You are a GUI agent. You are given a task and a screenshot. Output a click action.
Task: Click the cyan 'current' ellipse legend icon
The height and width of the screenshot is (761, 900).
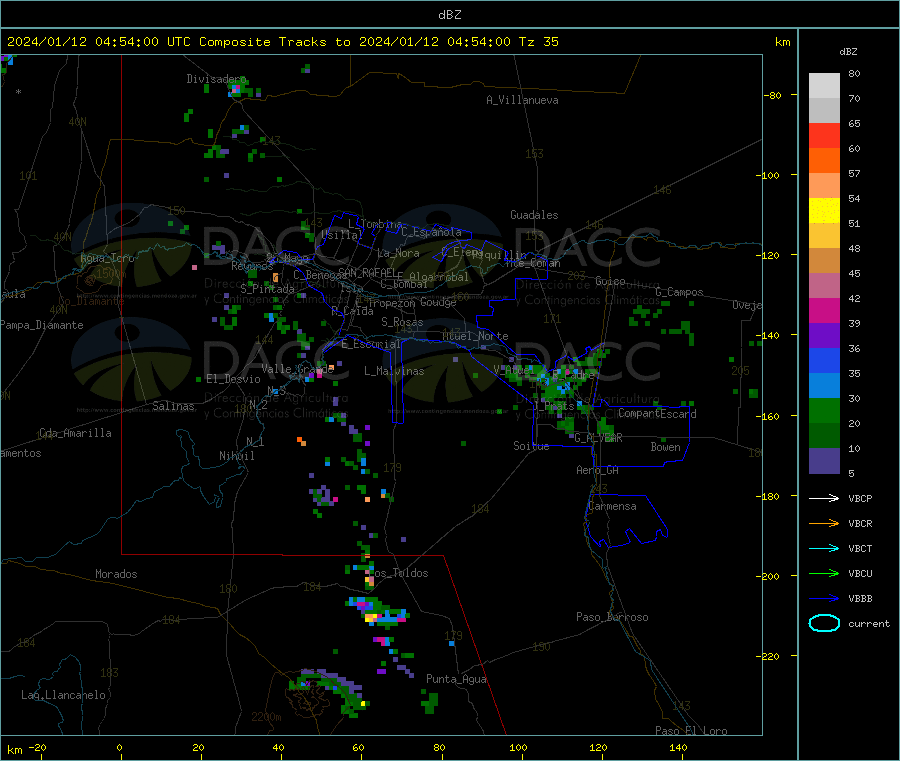coord(824,623)
